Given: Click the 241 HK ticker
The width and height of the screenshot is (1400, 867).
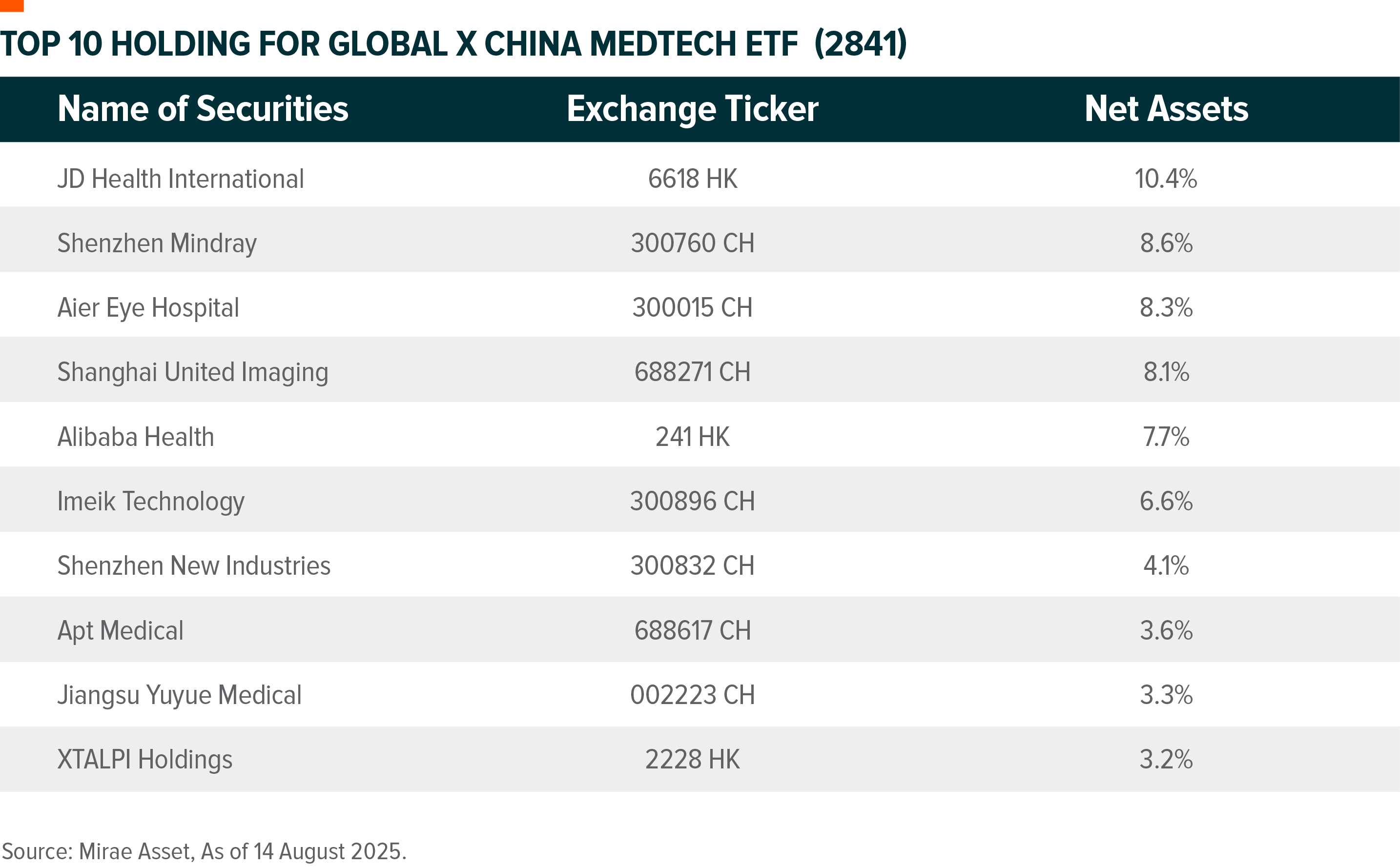Looking at the screenshot, I should (x=692, y=437).
